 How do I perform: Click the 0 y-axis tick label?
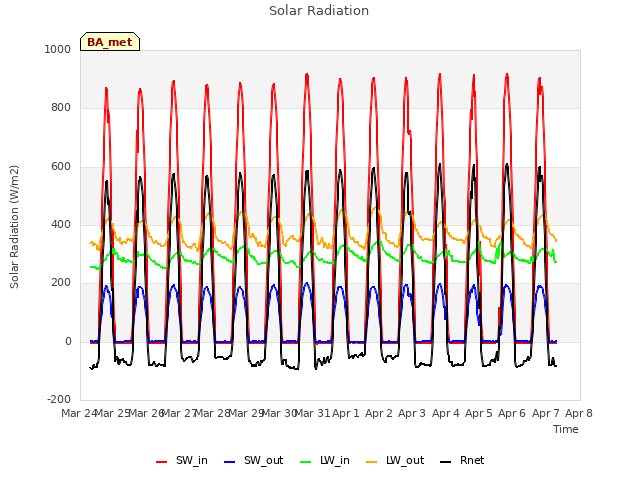point(68,341)
